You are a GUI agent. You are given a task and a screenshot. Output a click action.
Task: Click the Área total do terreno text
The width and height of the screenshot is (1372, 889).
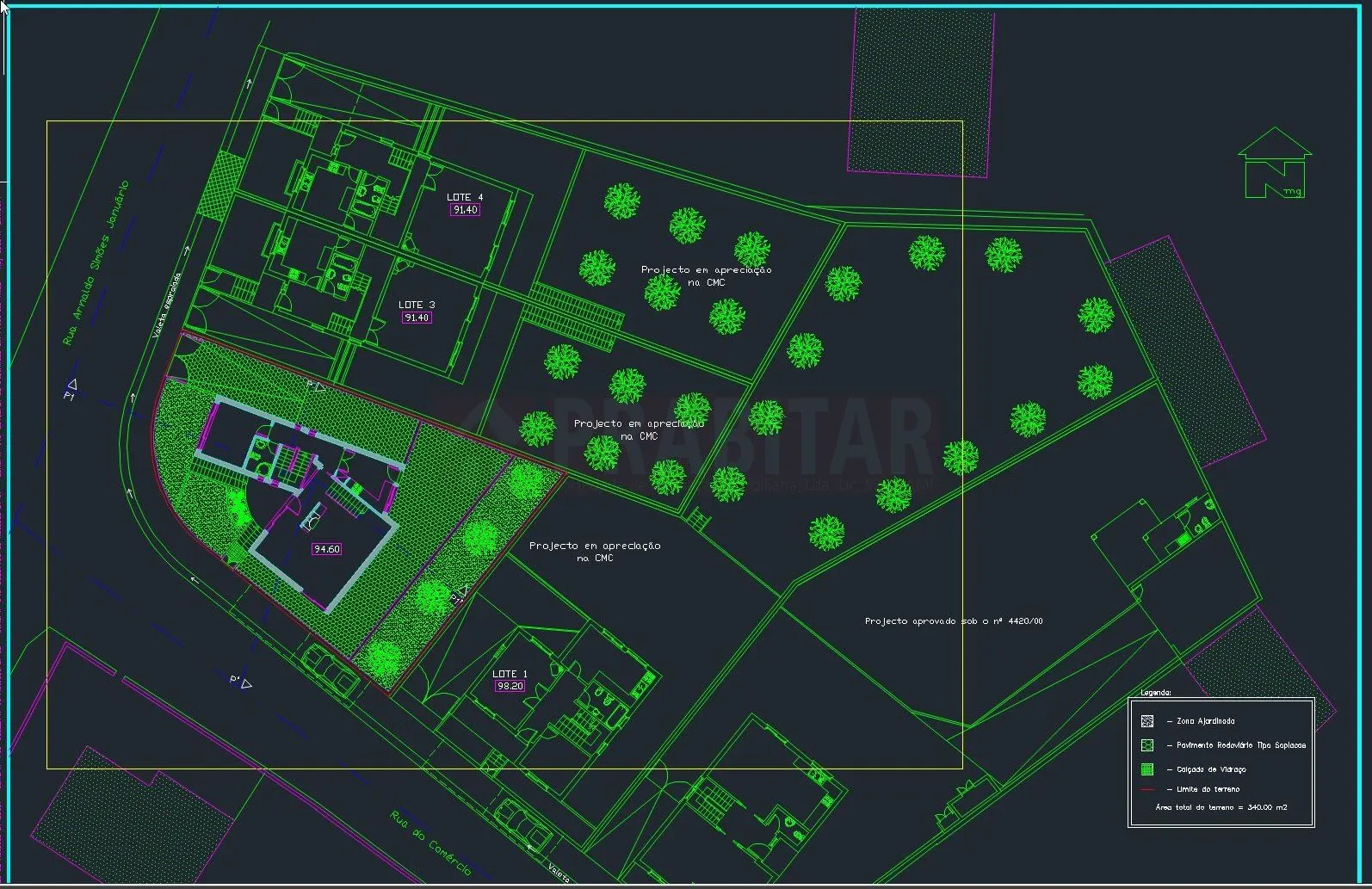click(x=1221, y=807)
